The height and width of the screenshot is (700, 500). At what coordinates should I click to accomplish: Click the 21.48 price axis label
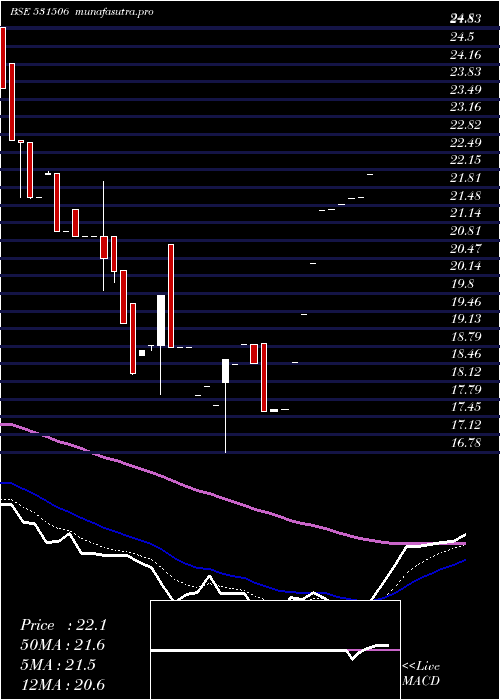pyautogui.click(x=466, y=195)
